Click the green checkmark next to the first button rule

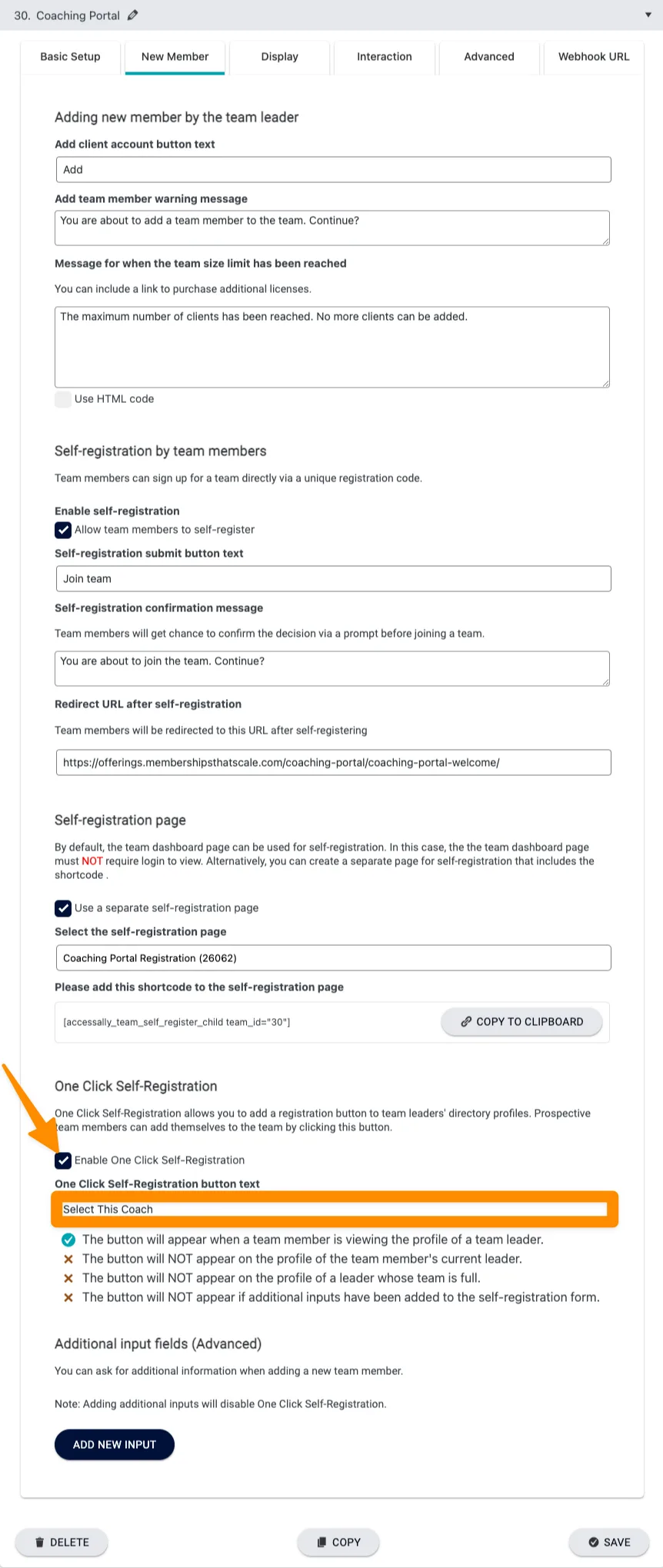tap(68, 1239)
